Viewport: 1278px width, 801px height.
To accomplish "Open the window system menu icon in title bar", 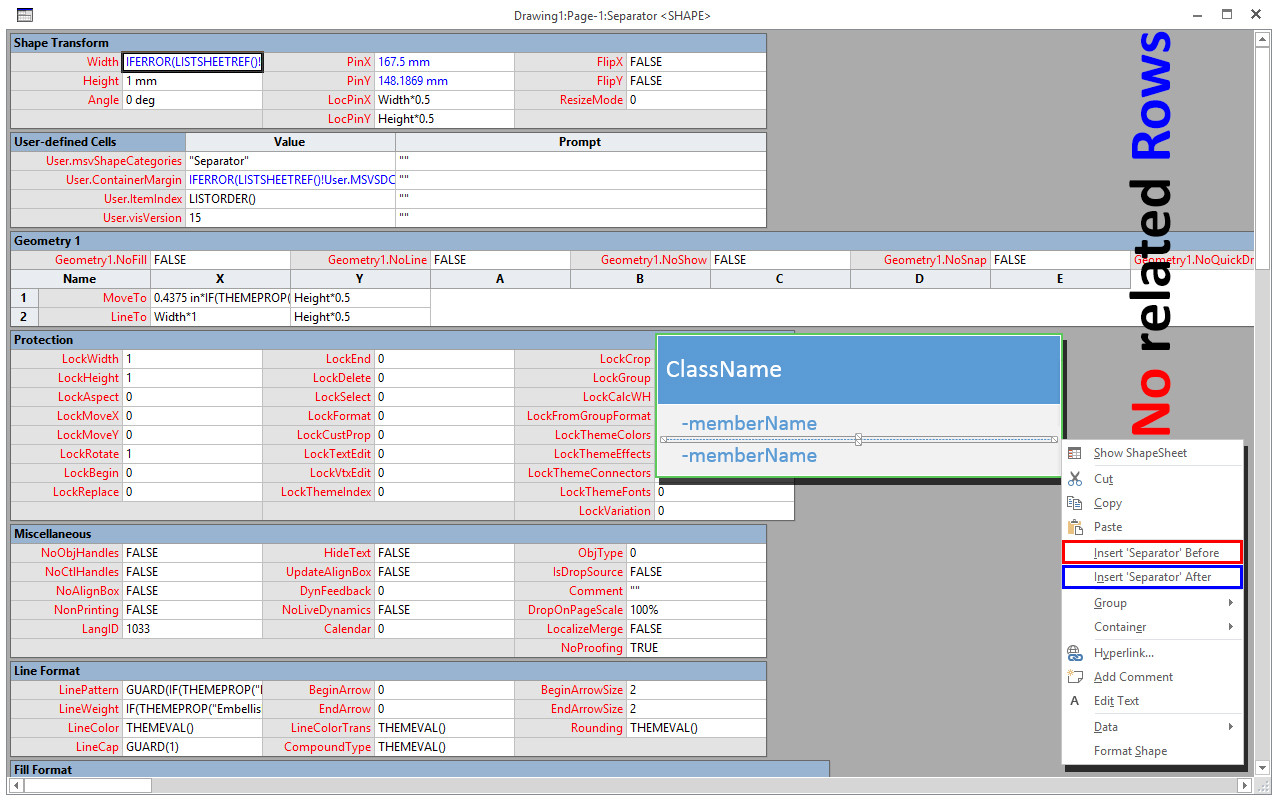I will 25,15.
